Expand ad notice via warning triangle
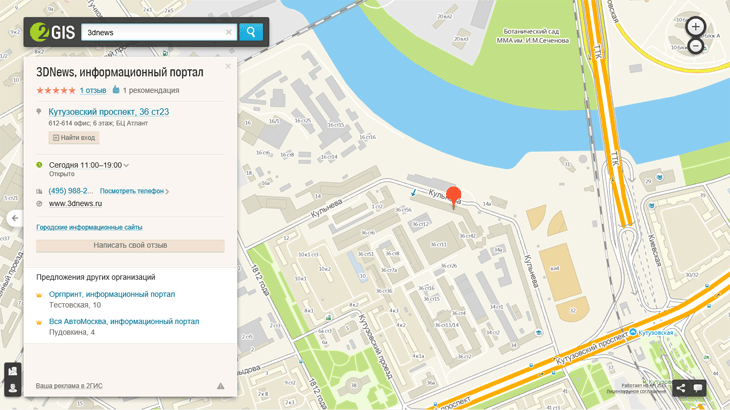730x410 pixels. pyautogui.click(x=221, y=386)
